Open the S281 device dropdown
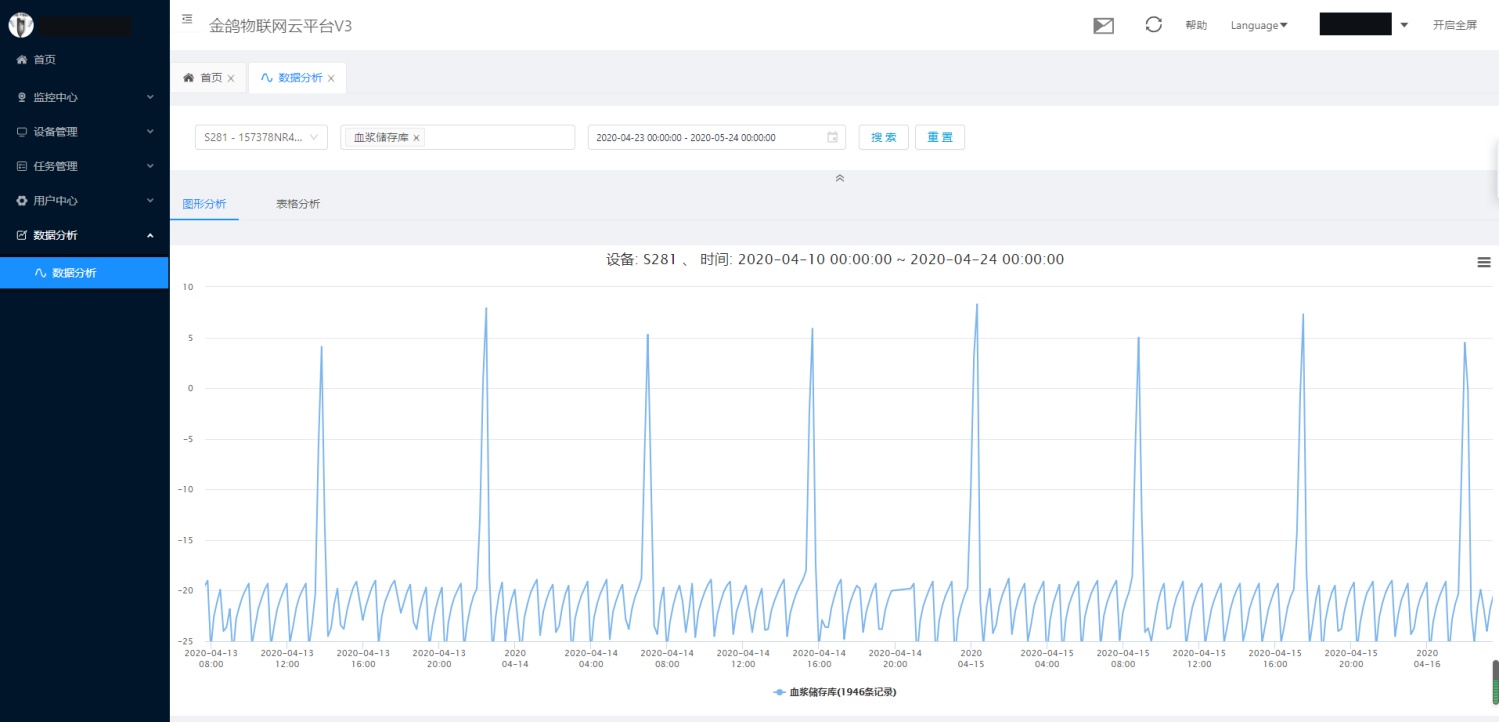1499x722 pixels. (261, 138)
